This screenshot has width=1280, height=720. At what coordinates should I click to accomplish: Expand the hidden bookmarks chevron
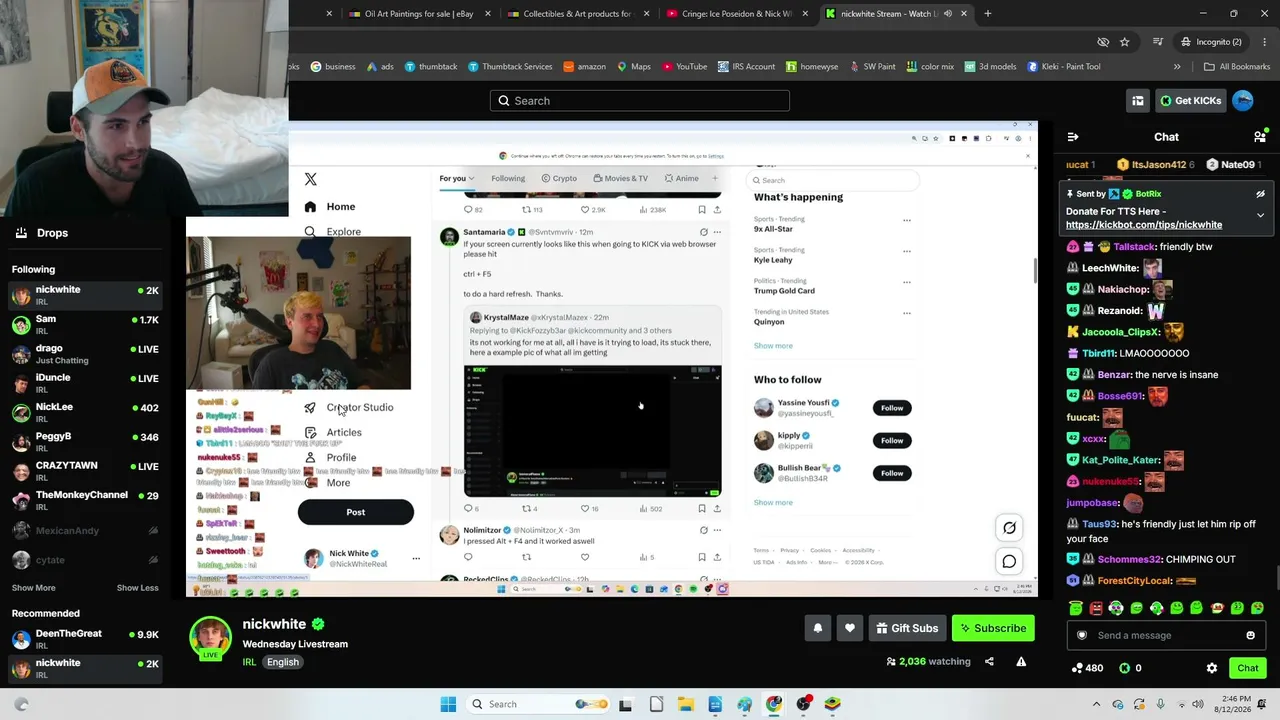point(1177,67)
